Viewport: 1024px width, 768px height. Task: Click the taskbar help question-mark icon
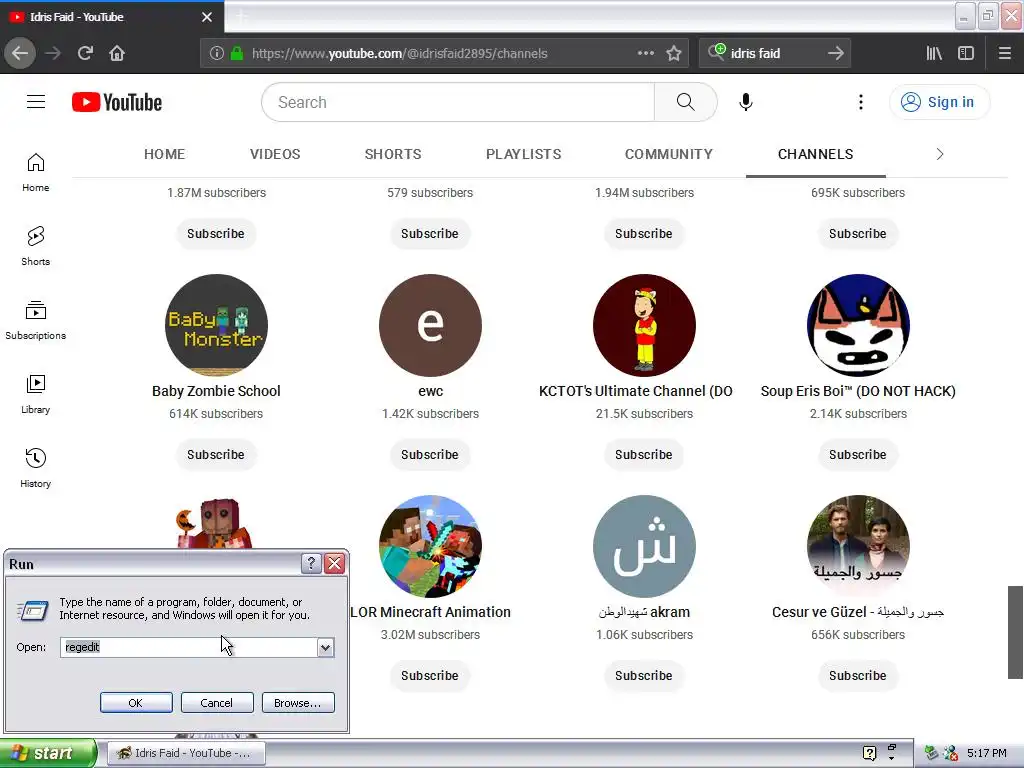869,753
